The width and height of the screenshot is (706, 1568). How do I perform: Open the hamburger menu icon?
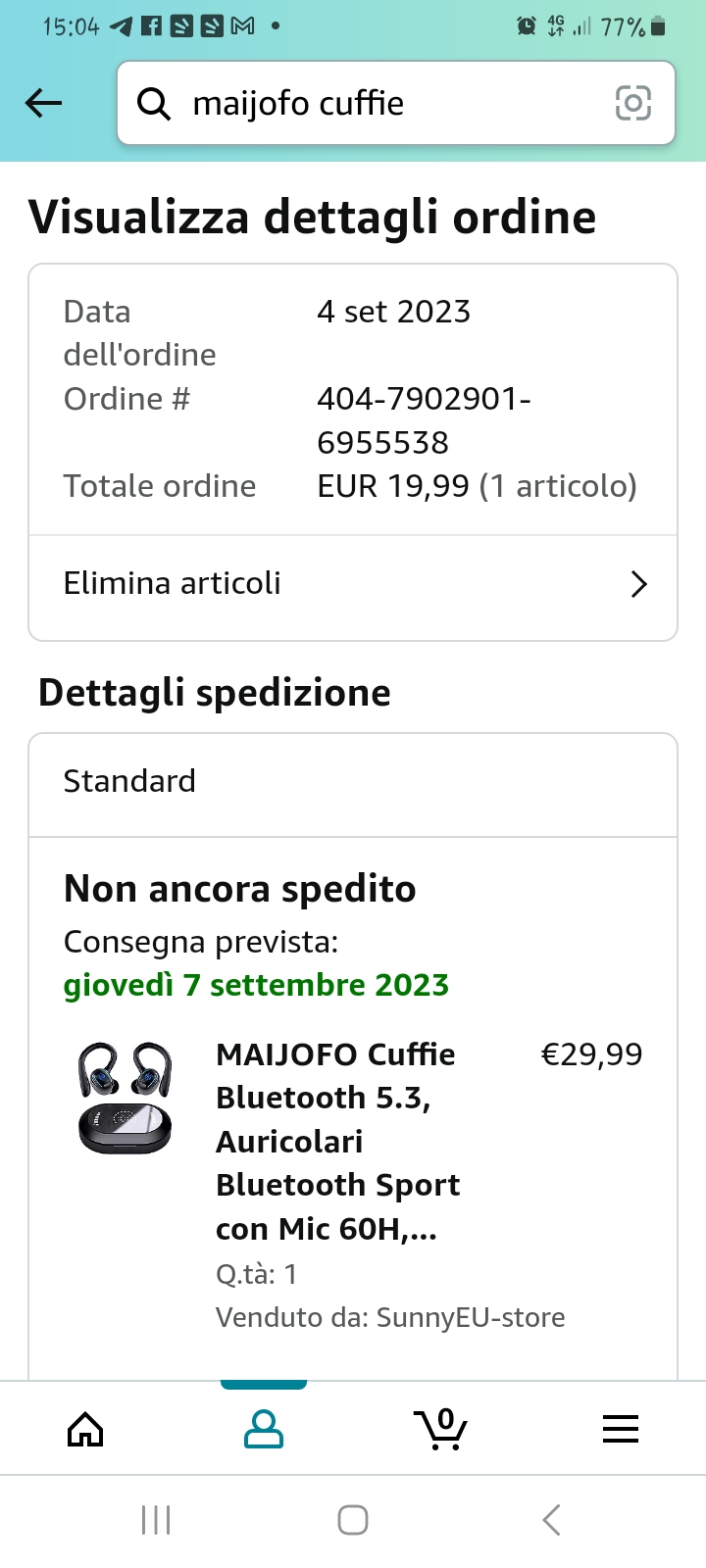click(620, 1430)
